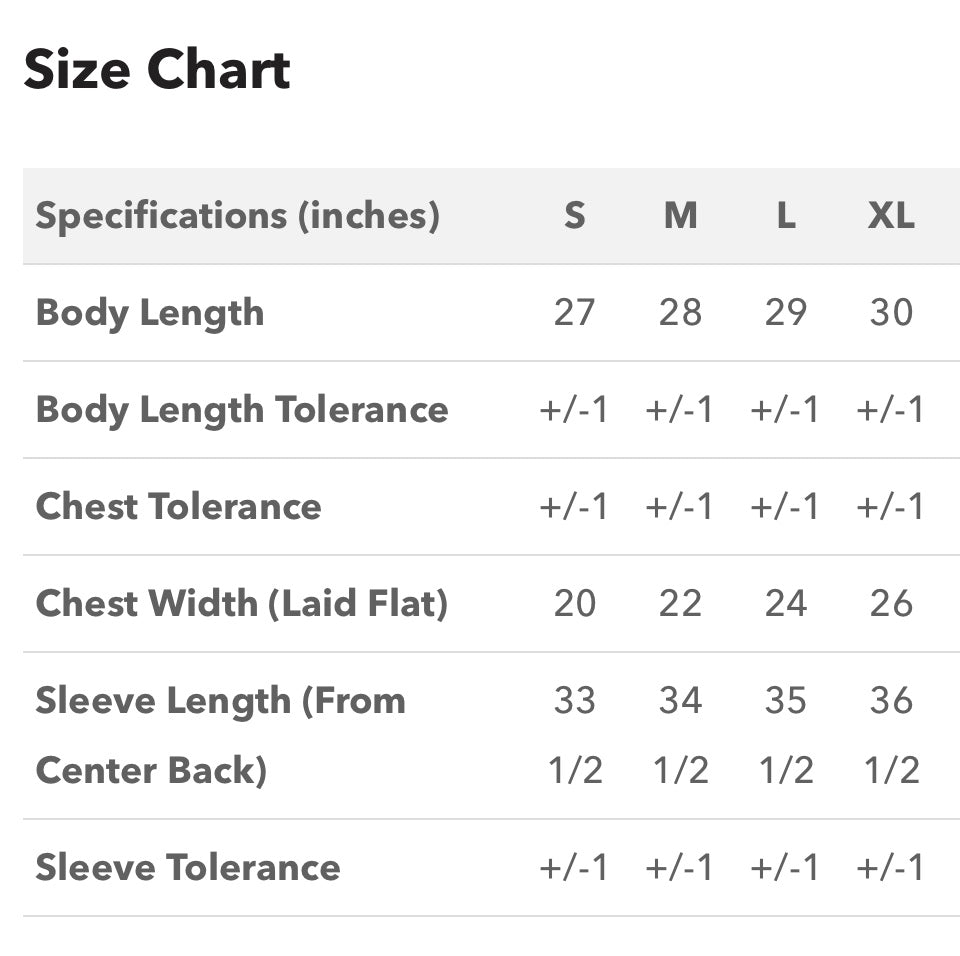Viewport: 960px width, 956px height.
Task: Select the S size column header
Action: click(574, 216)
